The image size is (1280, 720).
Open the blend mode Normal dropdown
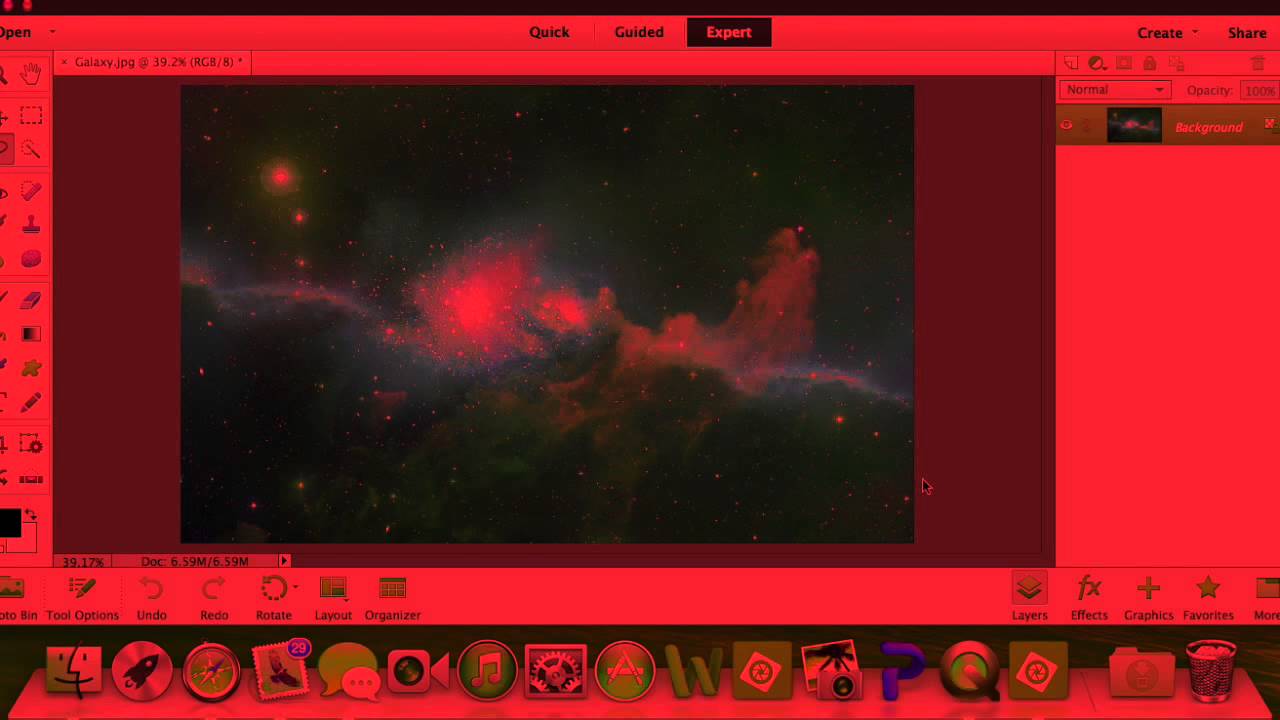click(1115, 90)
